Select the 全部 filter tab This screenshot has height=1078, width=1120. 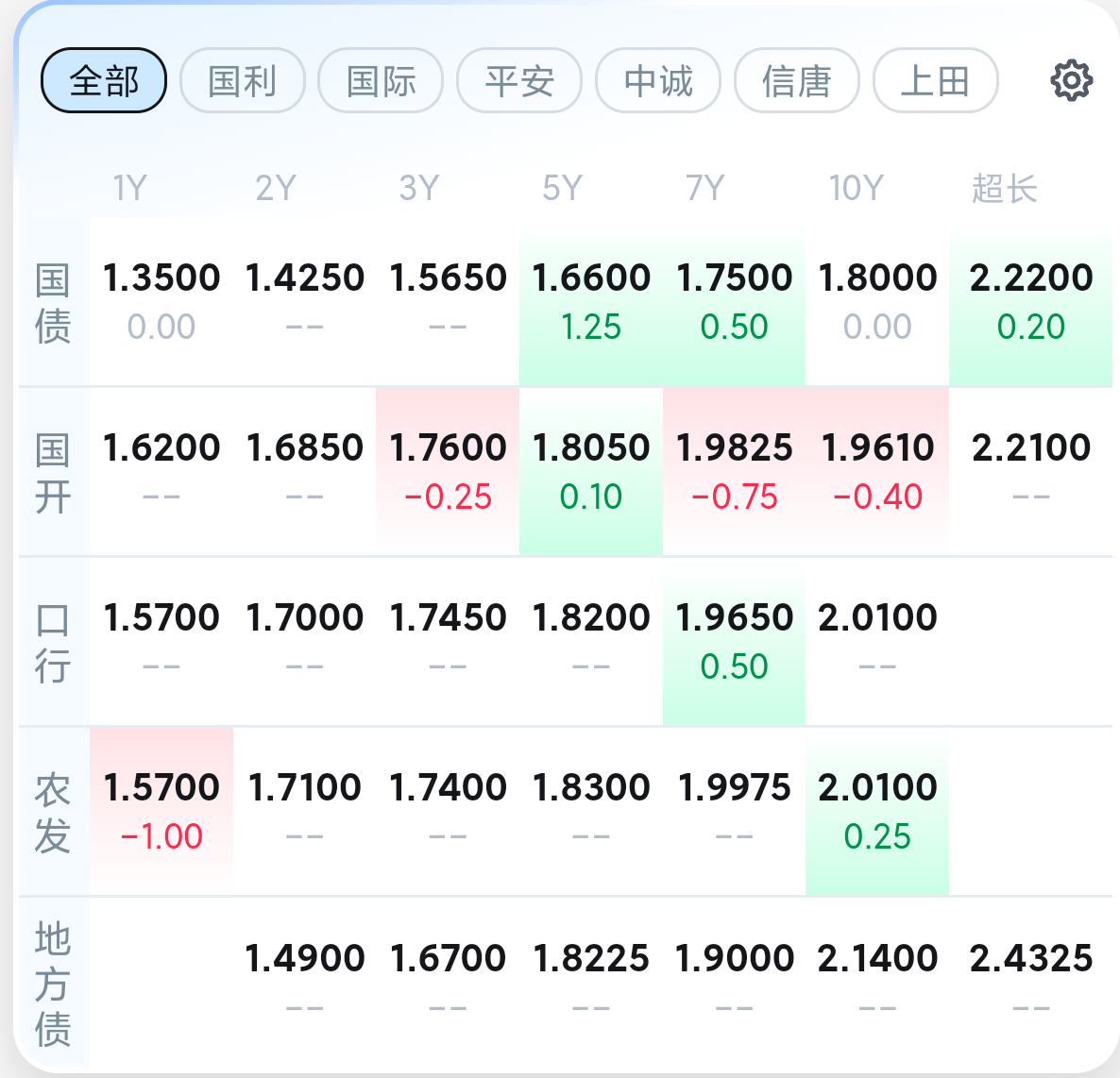click(104, 81)
